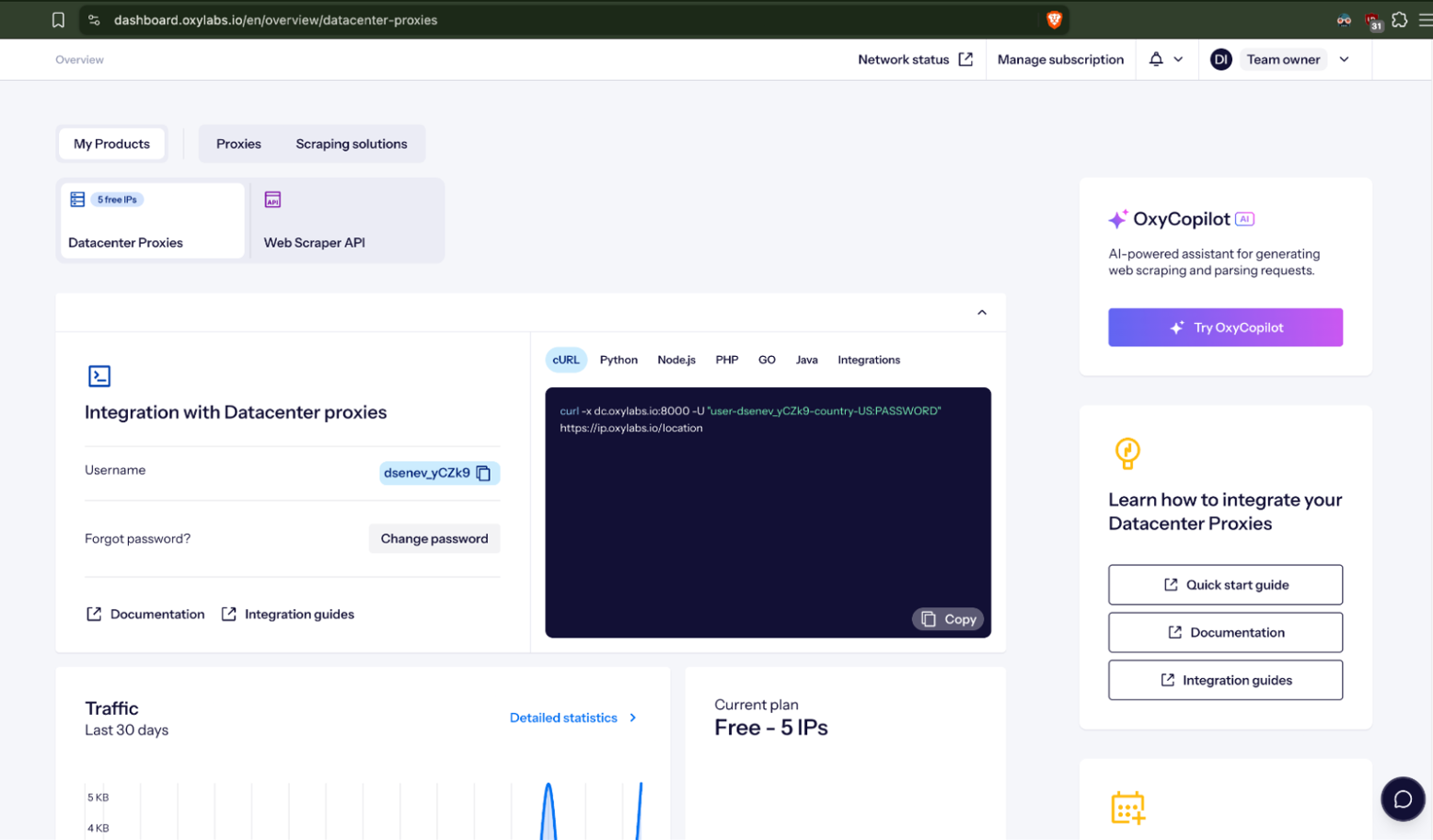1433x840 pixels.
Task: Select the Web Scraper API card
Action: [347, 221]
